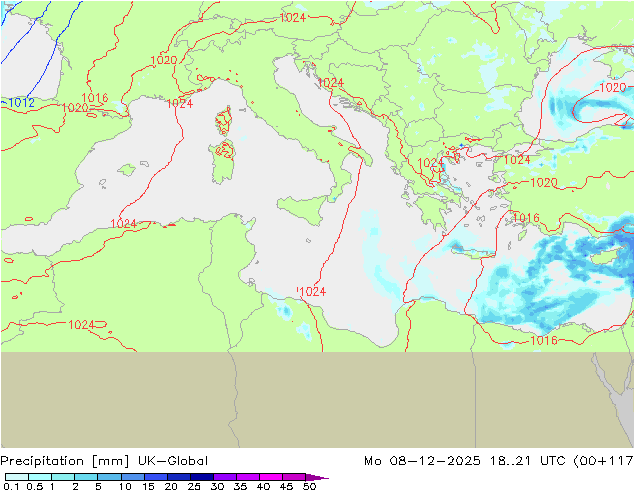Click the Sardinia island on the map
The height and width of the screenshot is (490, 634).
coord(222,161)
